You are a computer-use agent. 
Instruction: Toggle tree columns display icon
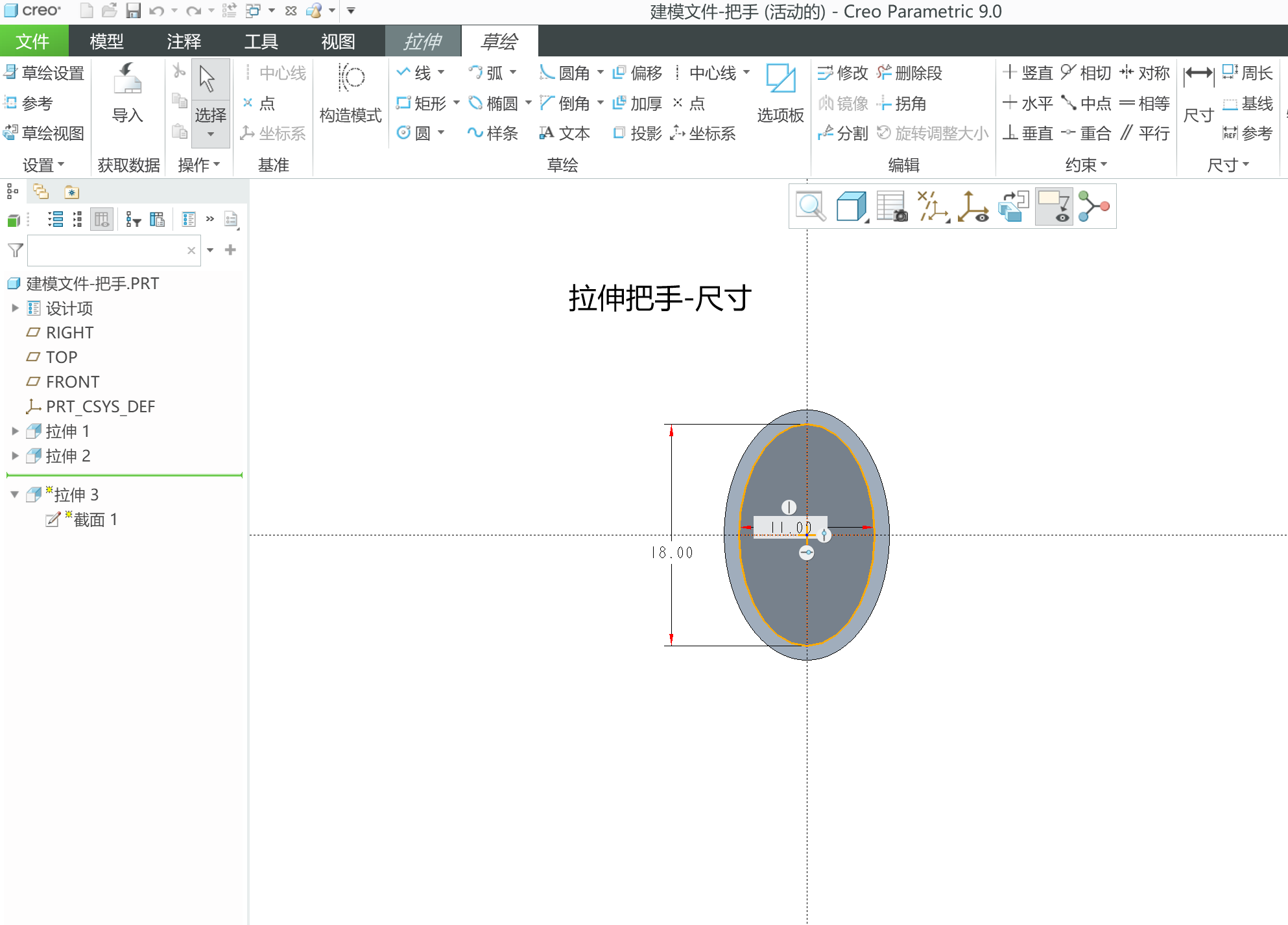101,219
